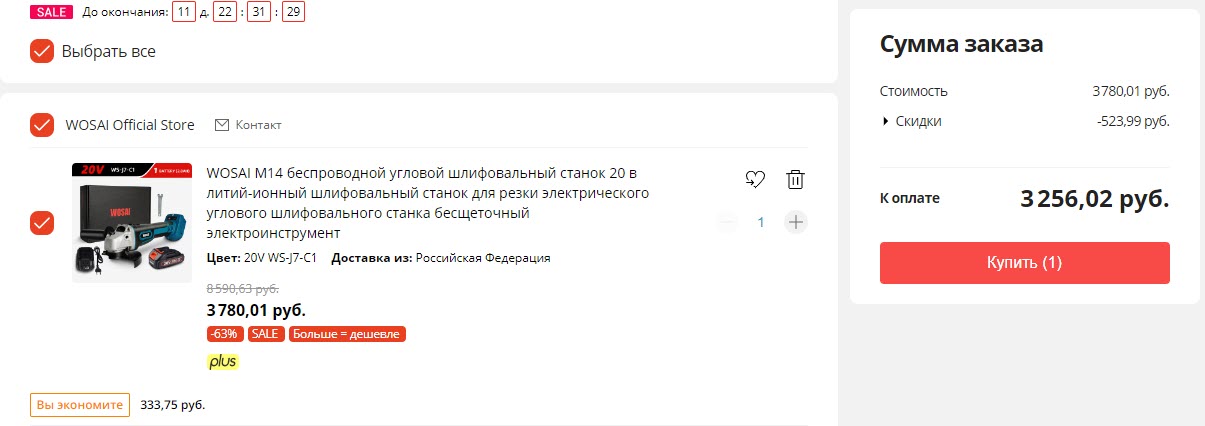1205x426 pixels.
Task: Click the -63% discount badge
Action: tap(223, 334)
